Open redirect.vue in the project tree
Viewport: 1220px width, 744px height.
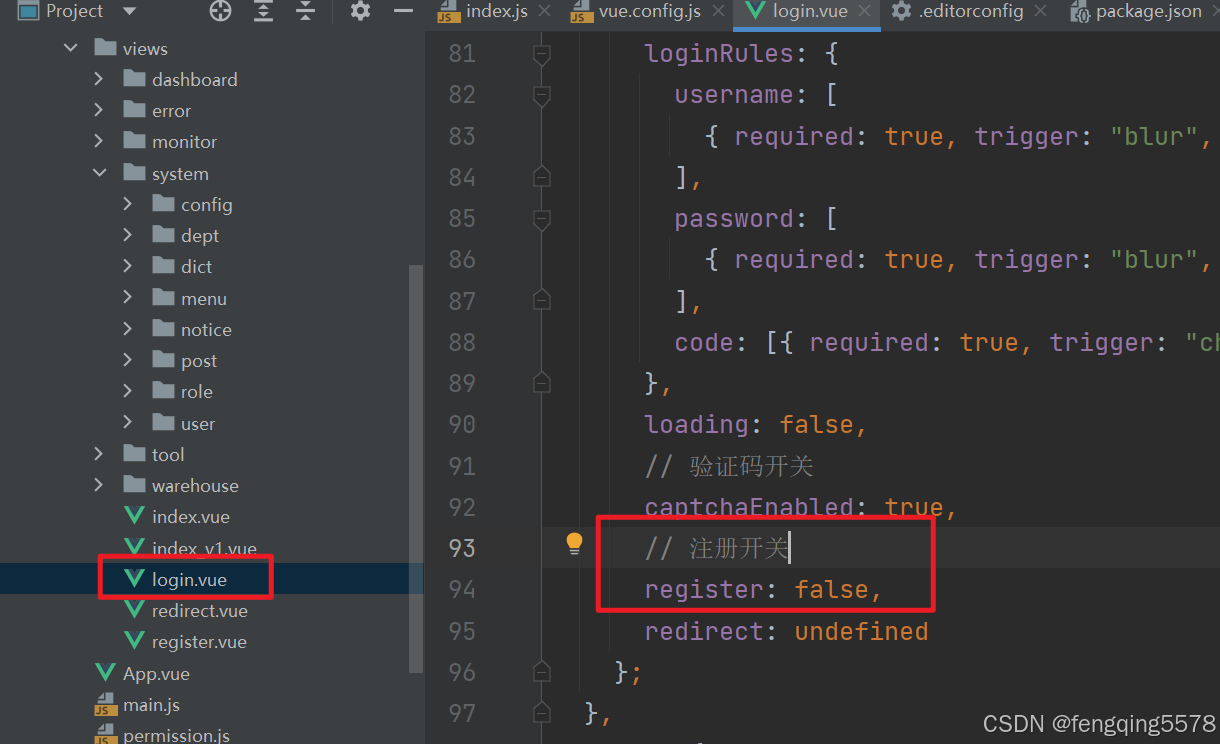pyautogui.click(x=199, y=610)
